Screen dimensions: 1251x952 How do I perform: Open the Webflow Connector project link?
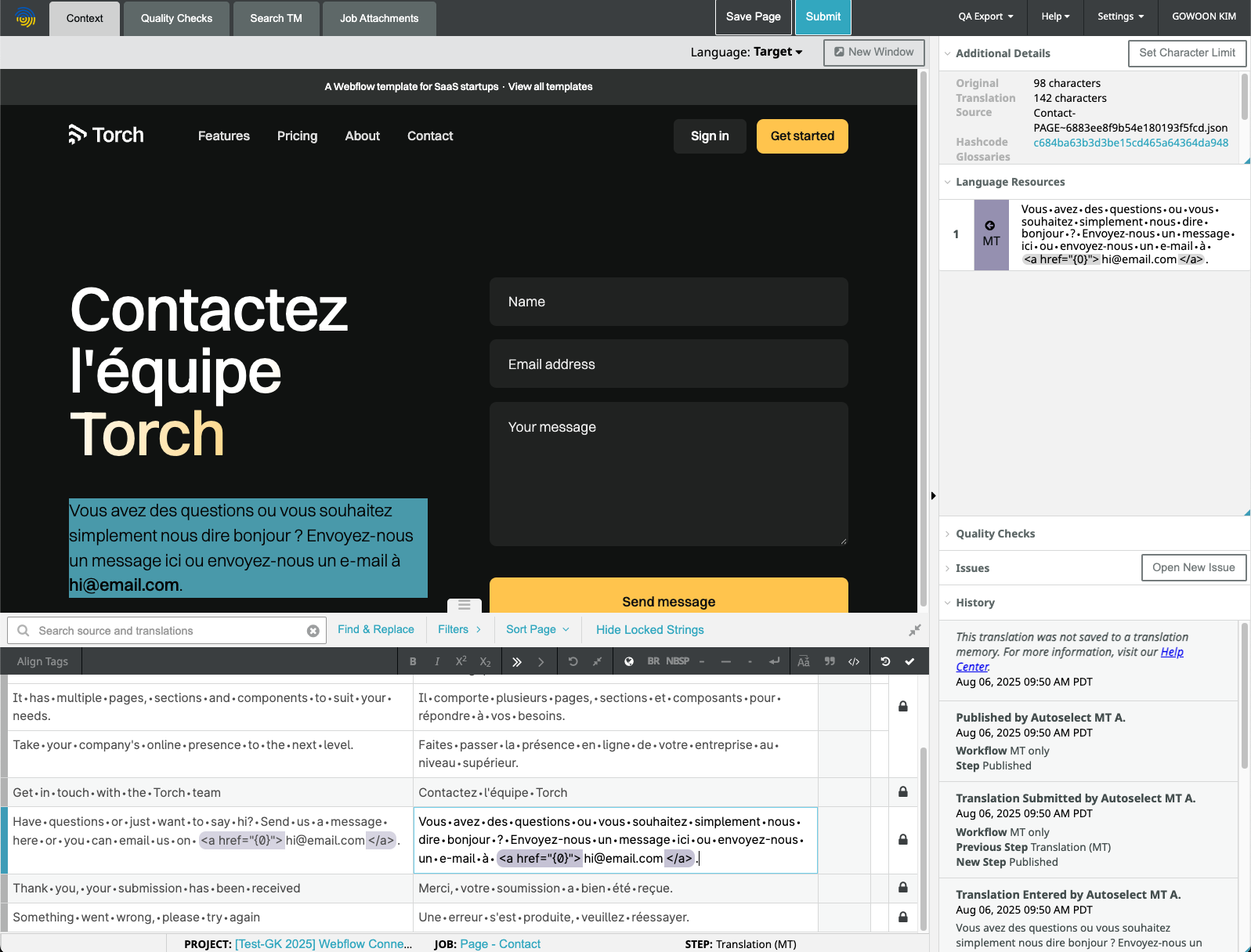324,944
